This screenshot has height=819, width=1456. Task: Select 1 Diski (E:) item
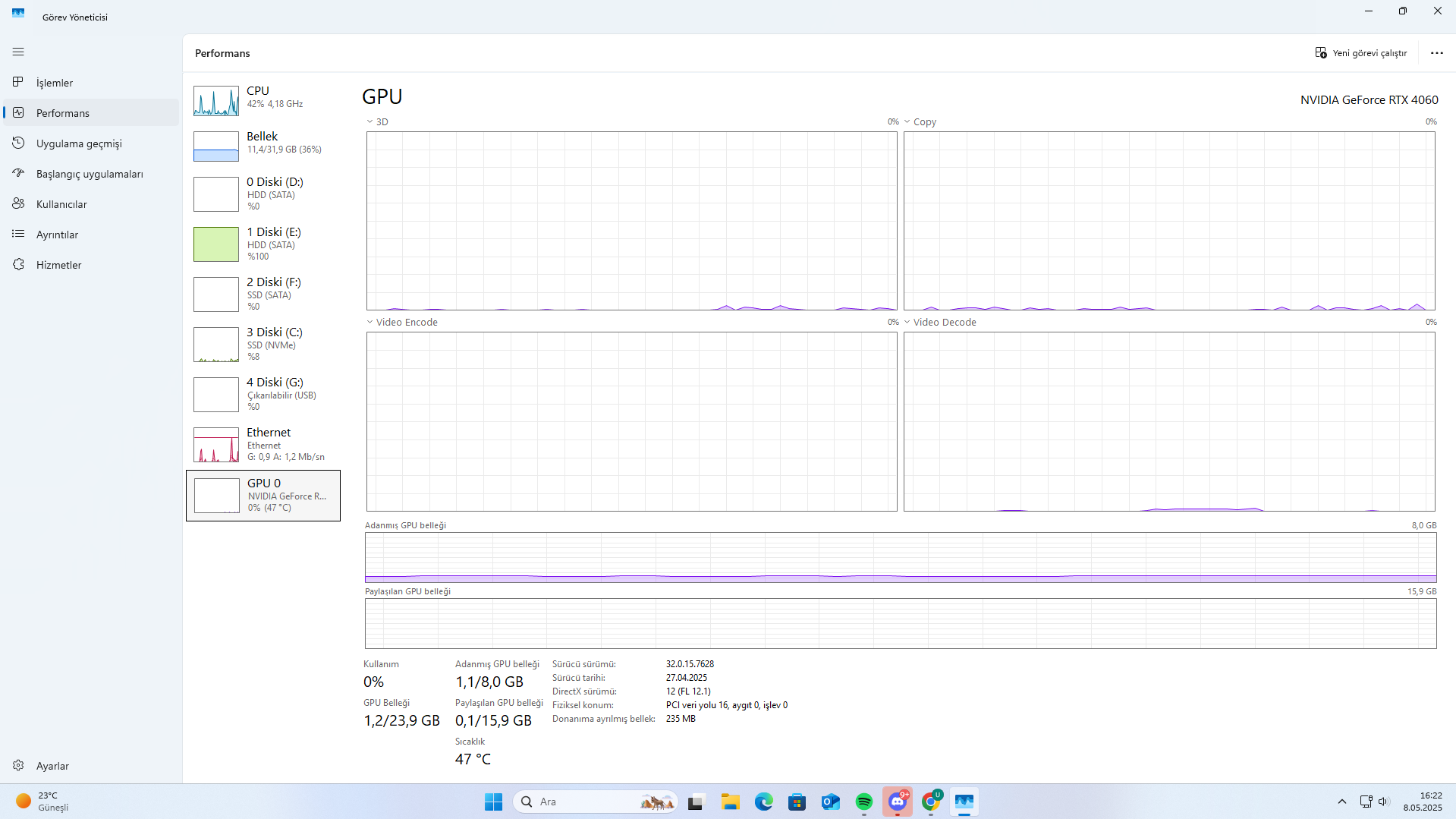pyautogui.click(x=263, y=244)
